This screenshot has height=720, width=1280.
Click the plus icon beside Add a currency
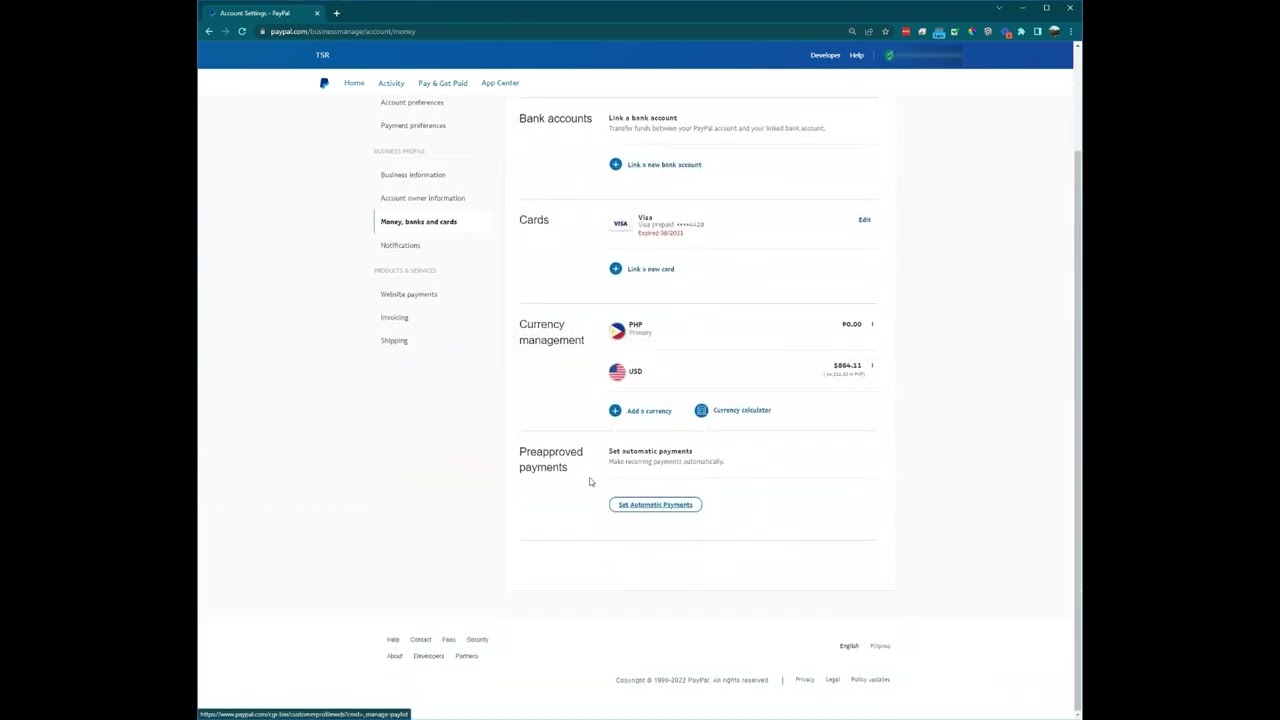(615, 410)
